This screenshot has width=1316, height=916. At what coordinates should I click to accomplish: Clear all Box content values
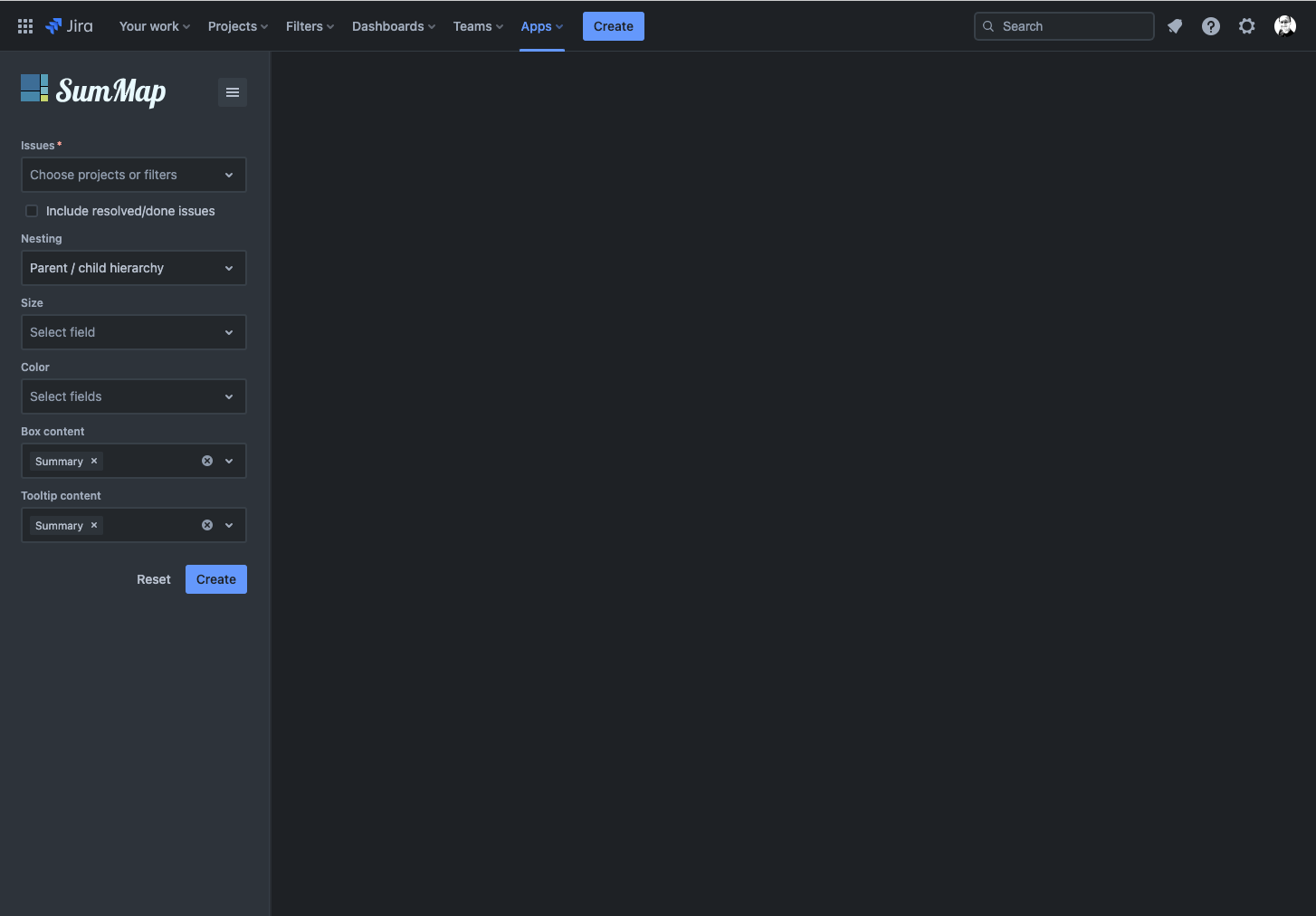point(207,461)
